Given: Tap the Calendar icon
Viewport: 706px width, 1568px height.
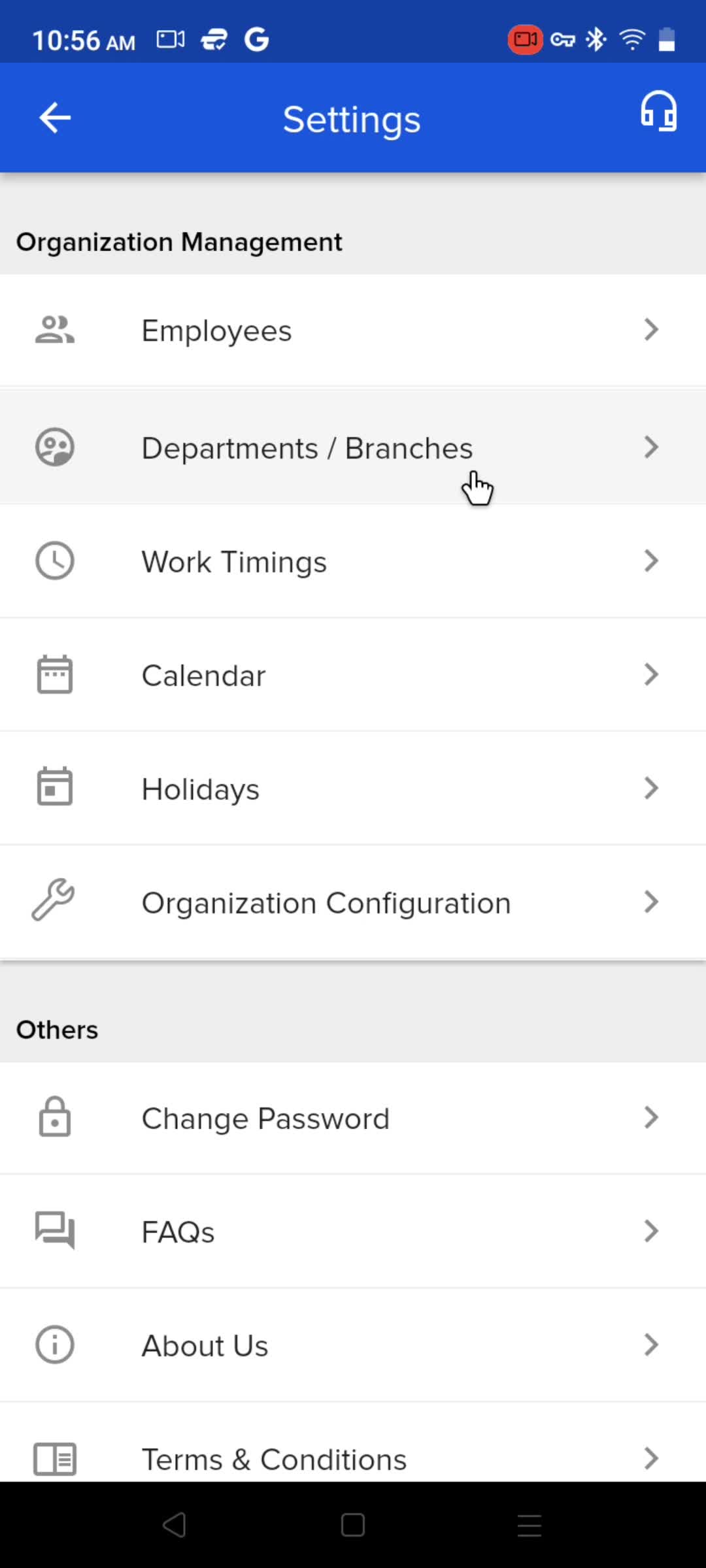Looking at the screenshot, I should pyautogui.click(x=55, y=674).
